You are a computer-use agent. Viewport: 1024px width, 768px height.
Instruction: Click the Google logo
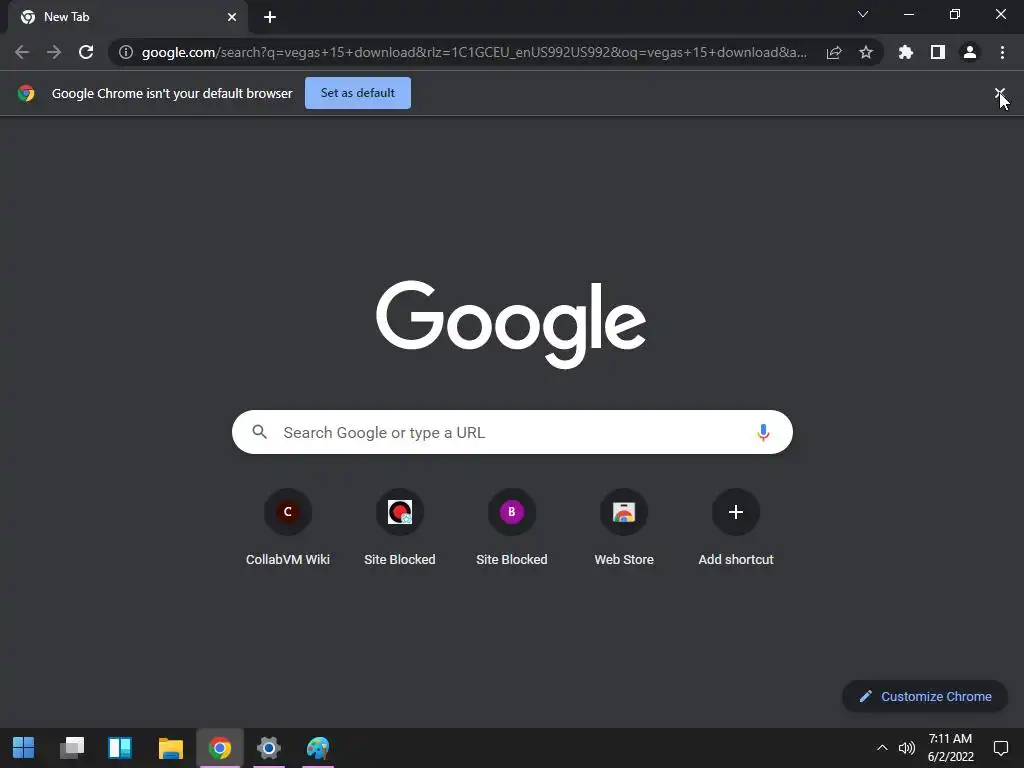click(511, 324)
